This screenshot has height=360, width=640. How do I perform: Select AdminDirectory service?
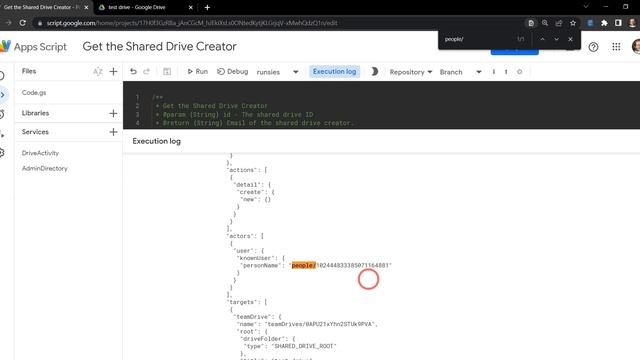click(44, 168)
